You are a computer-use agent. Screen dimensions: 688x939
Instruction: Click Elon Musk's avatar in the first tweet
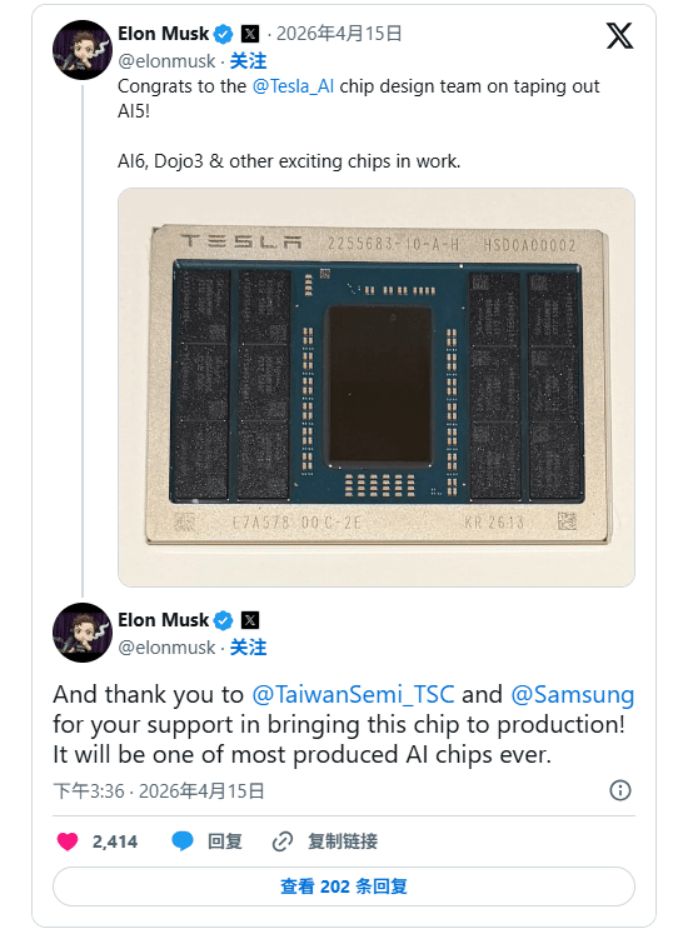(82, 49)
